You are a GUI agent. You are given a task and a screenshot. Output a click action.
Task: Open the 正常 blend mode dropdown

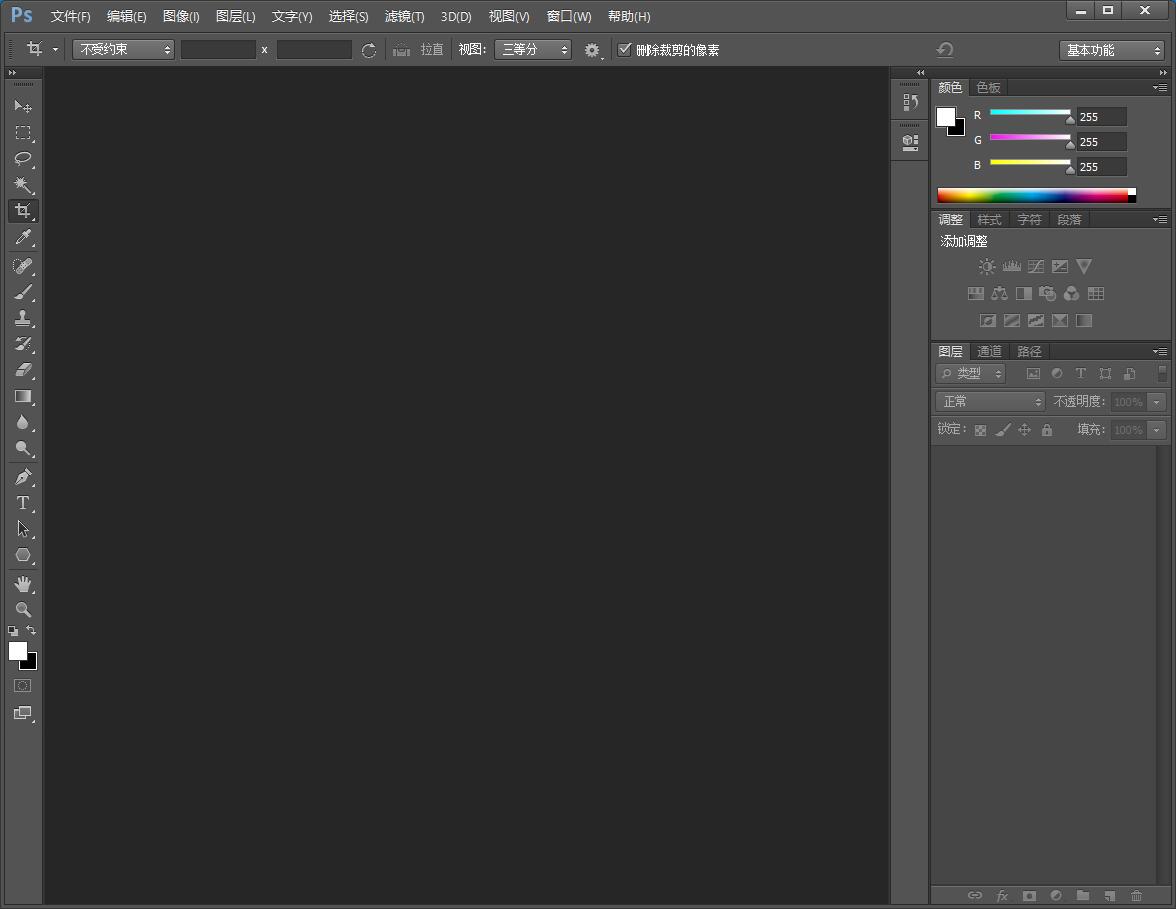tap(990, 402)
